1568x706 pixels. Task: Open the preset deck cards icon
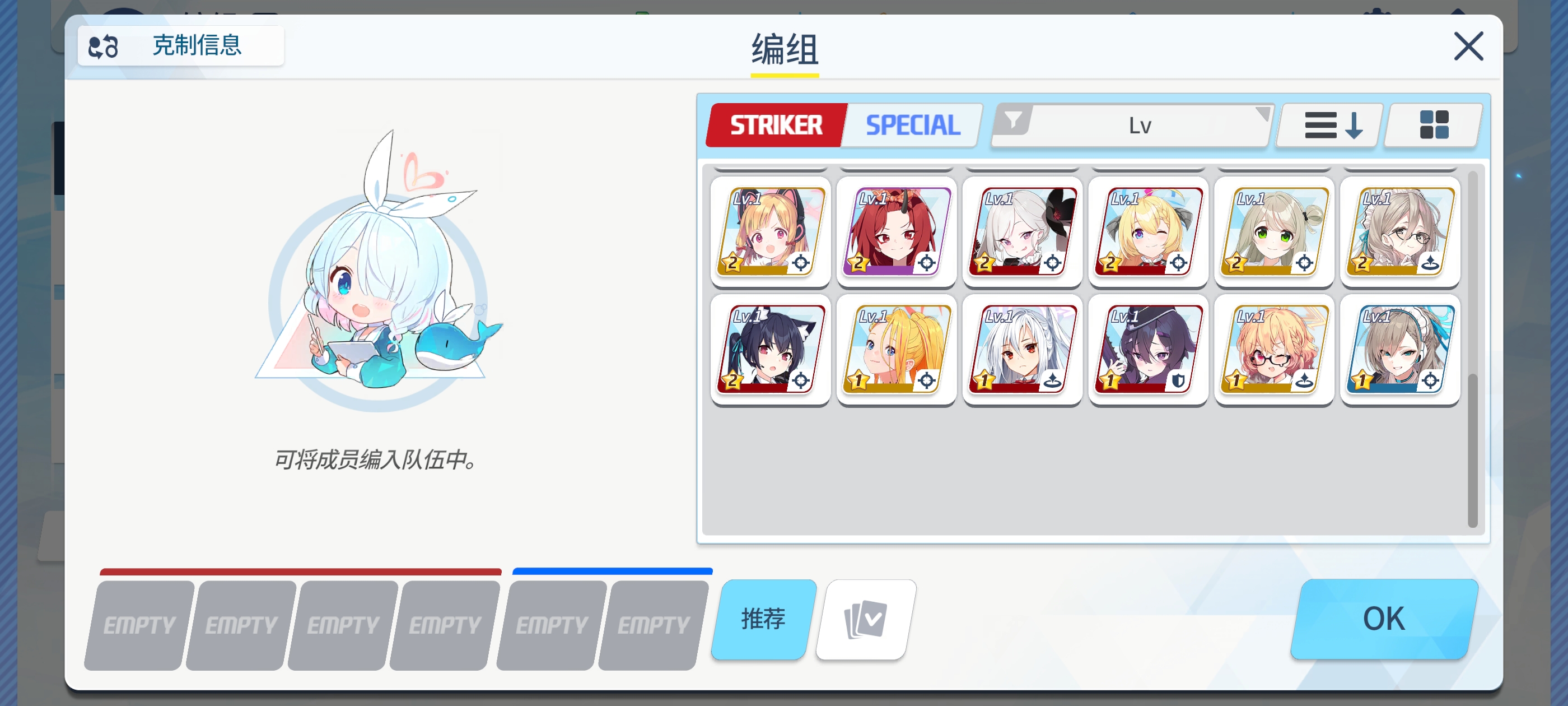point(866,619)
